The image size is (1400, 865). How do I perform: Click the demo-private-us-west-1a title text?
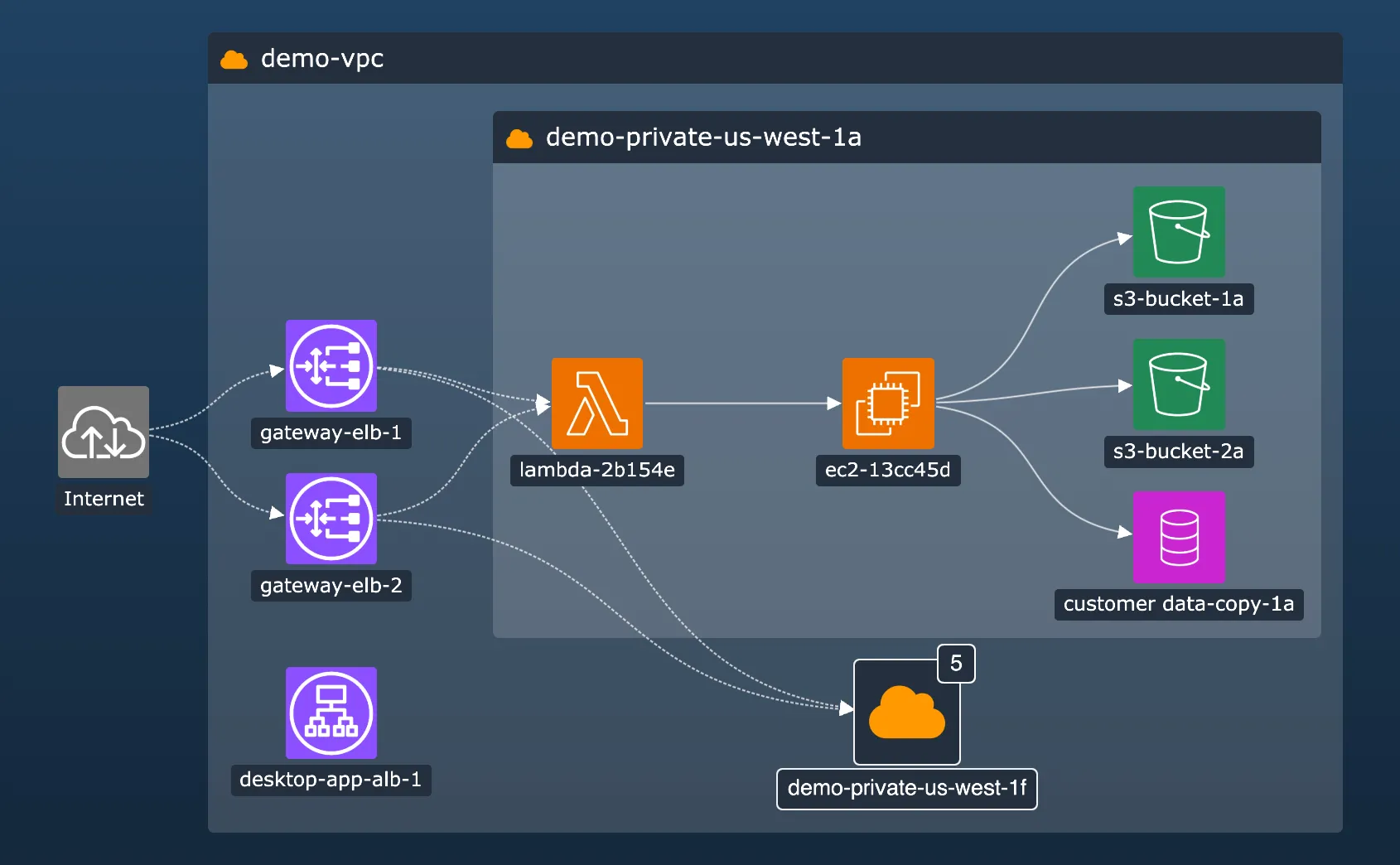(703, 137)
